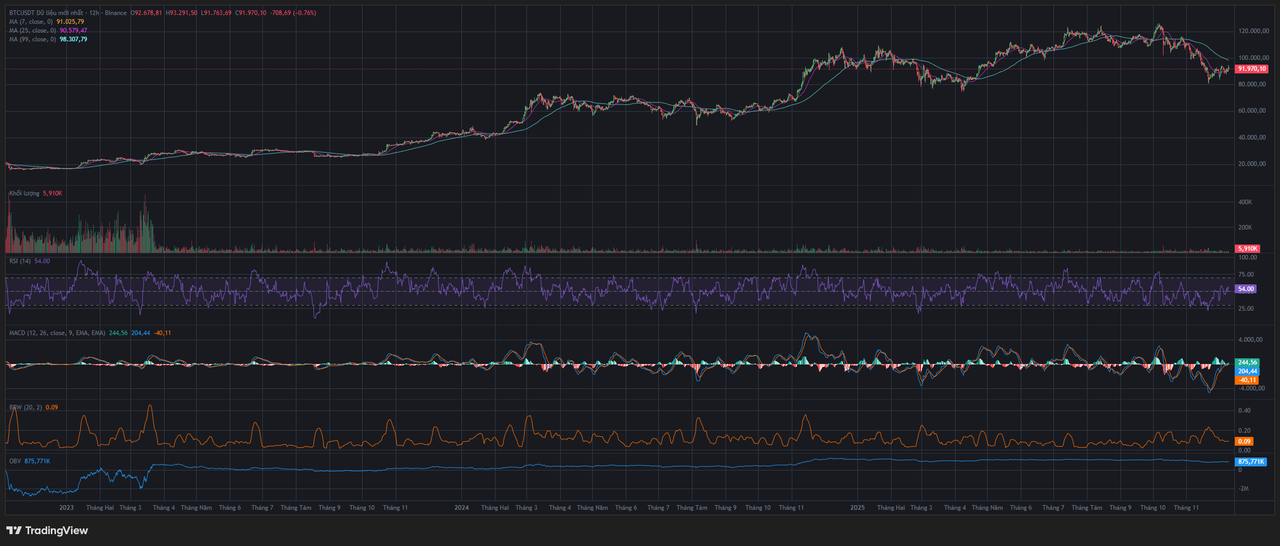Click the red 5,910K volume axis label

pyautogui.click(x=1247, y=248)
